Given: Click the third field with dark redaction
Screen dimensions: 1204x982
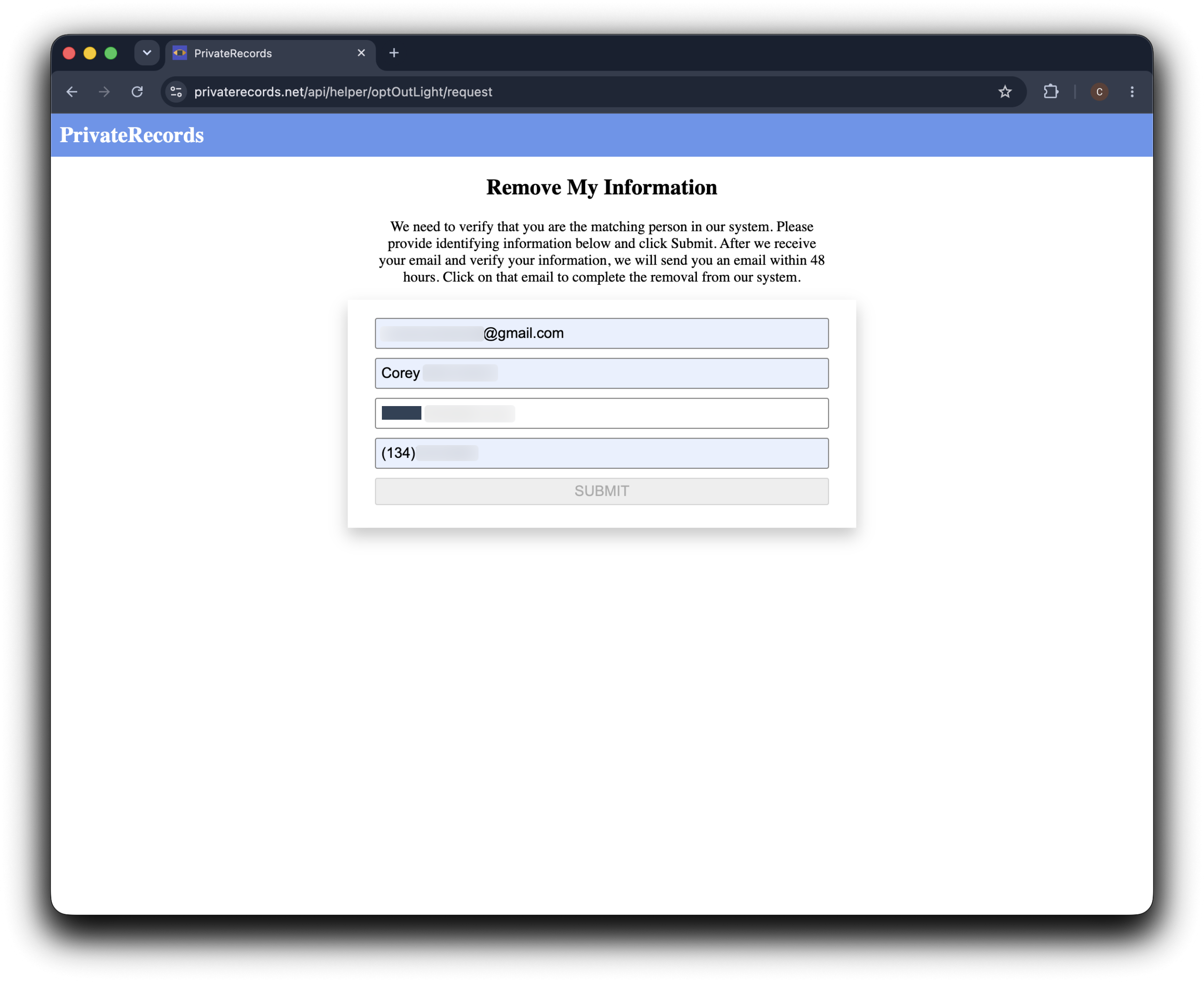Looking at the screenshot, I should (602, 413).
